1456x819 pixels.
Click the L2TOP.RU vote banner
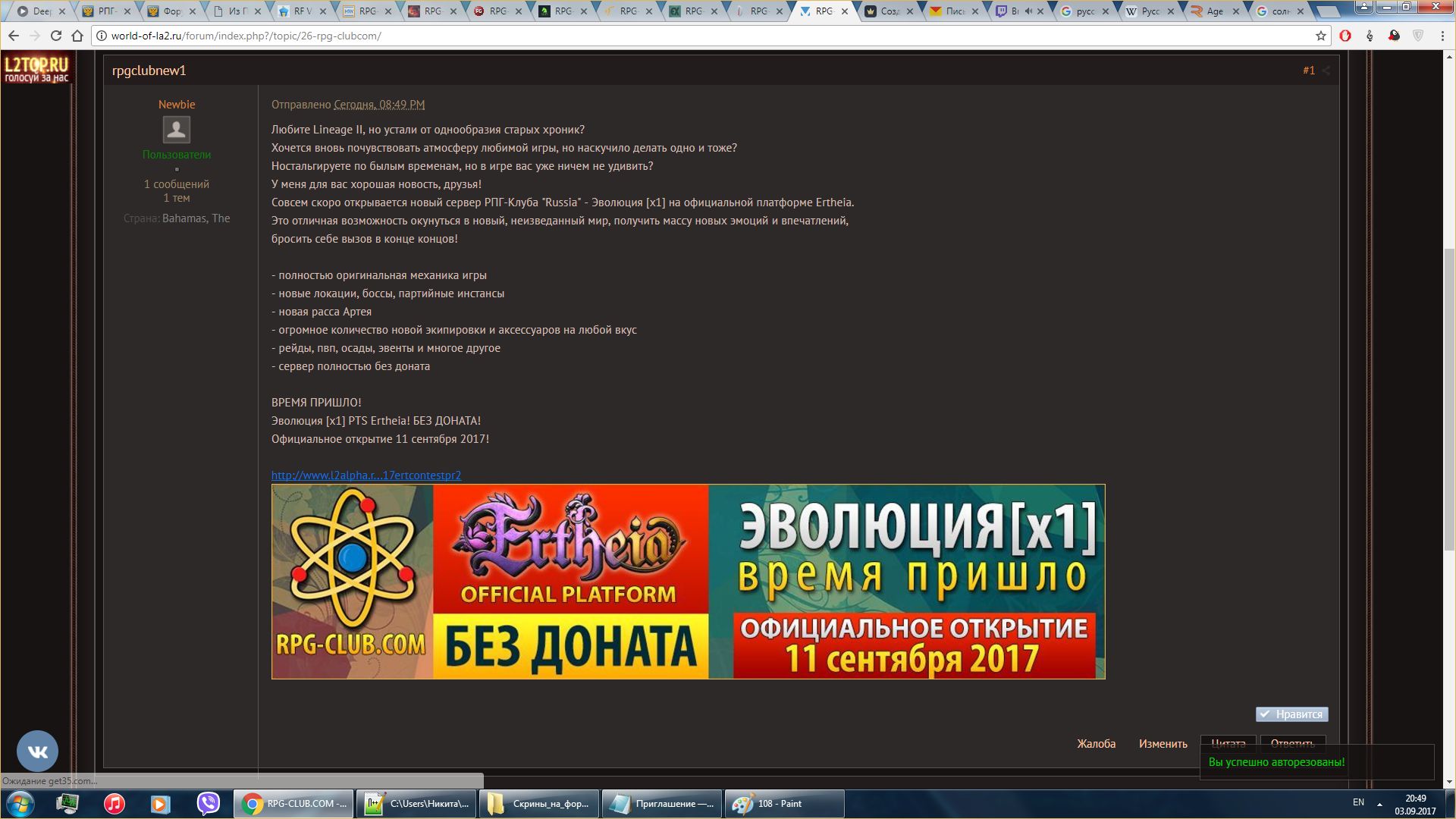click(36, 70)
